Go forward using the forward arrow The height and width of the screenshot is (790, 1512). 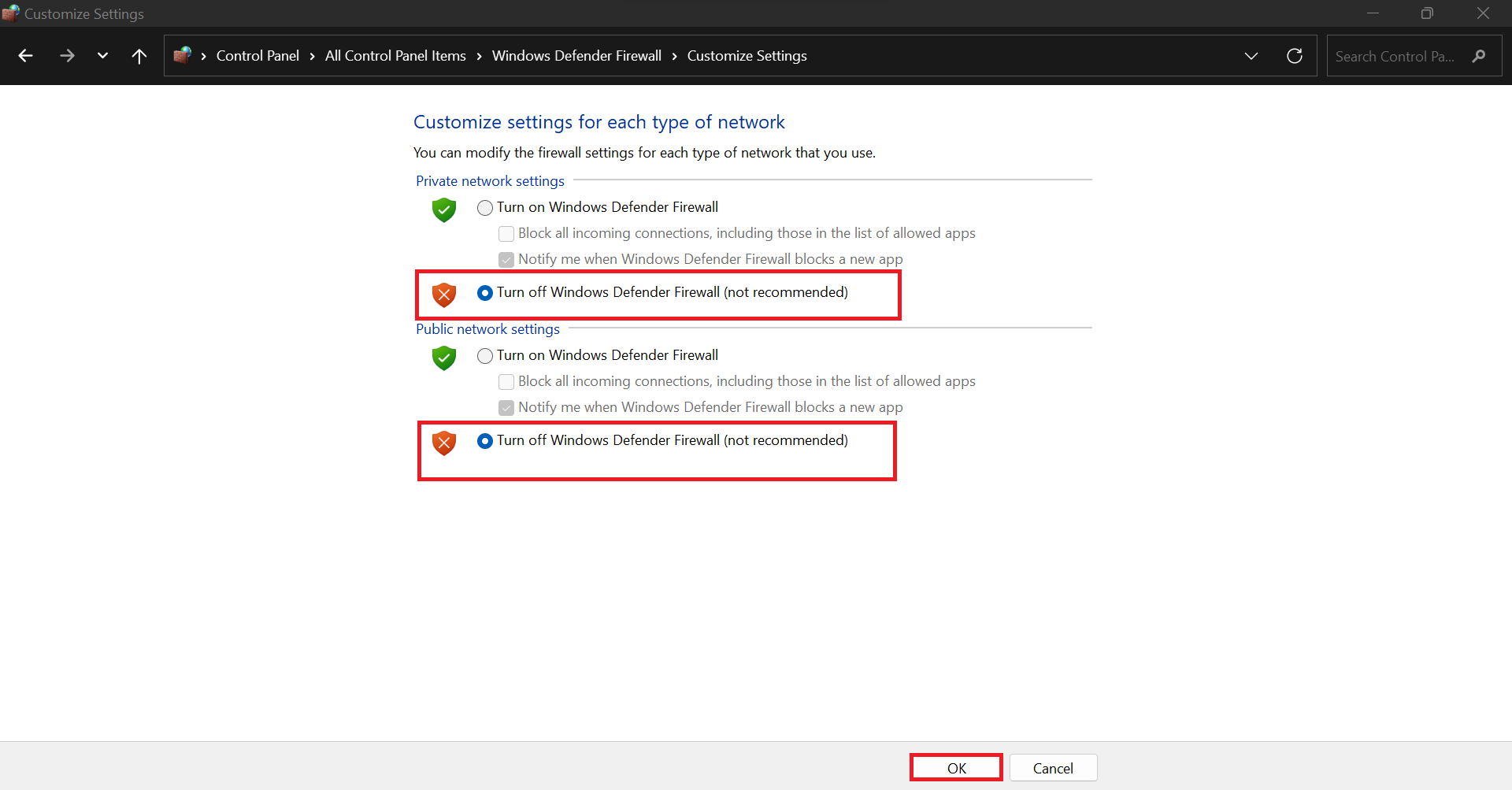[67, 56]
